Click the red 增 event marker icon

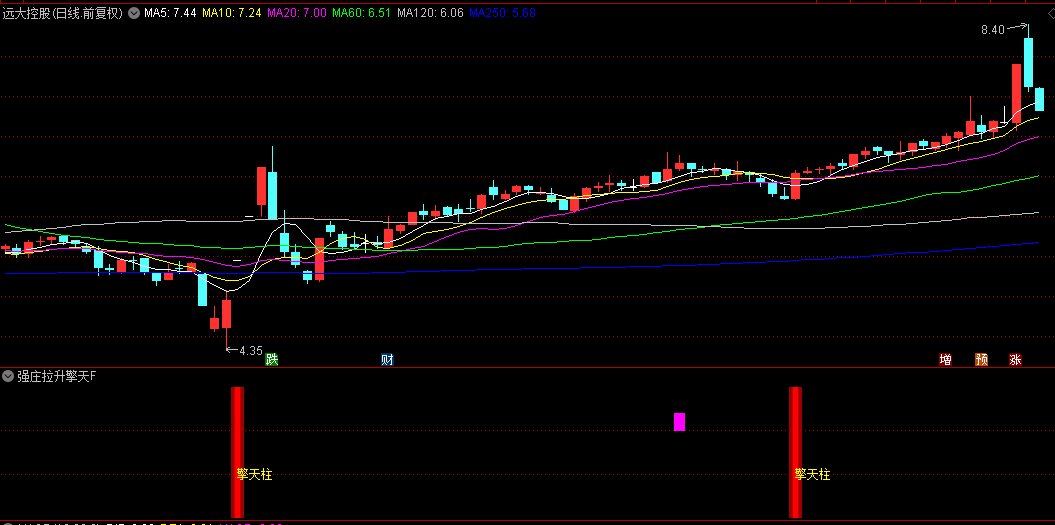click(x=945, y=360)
